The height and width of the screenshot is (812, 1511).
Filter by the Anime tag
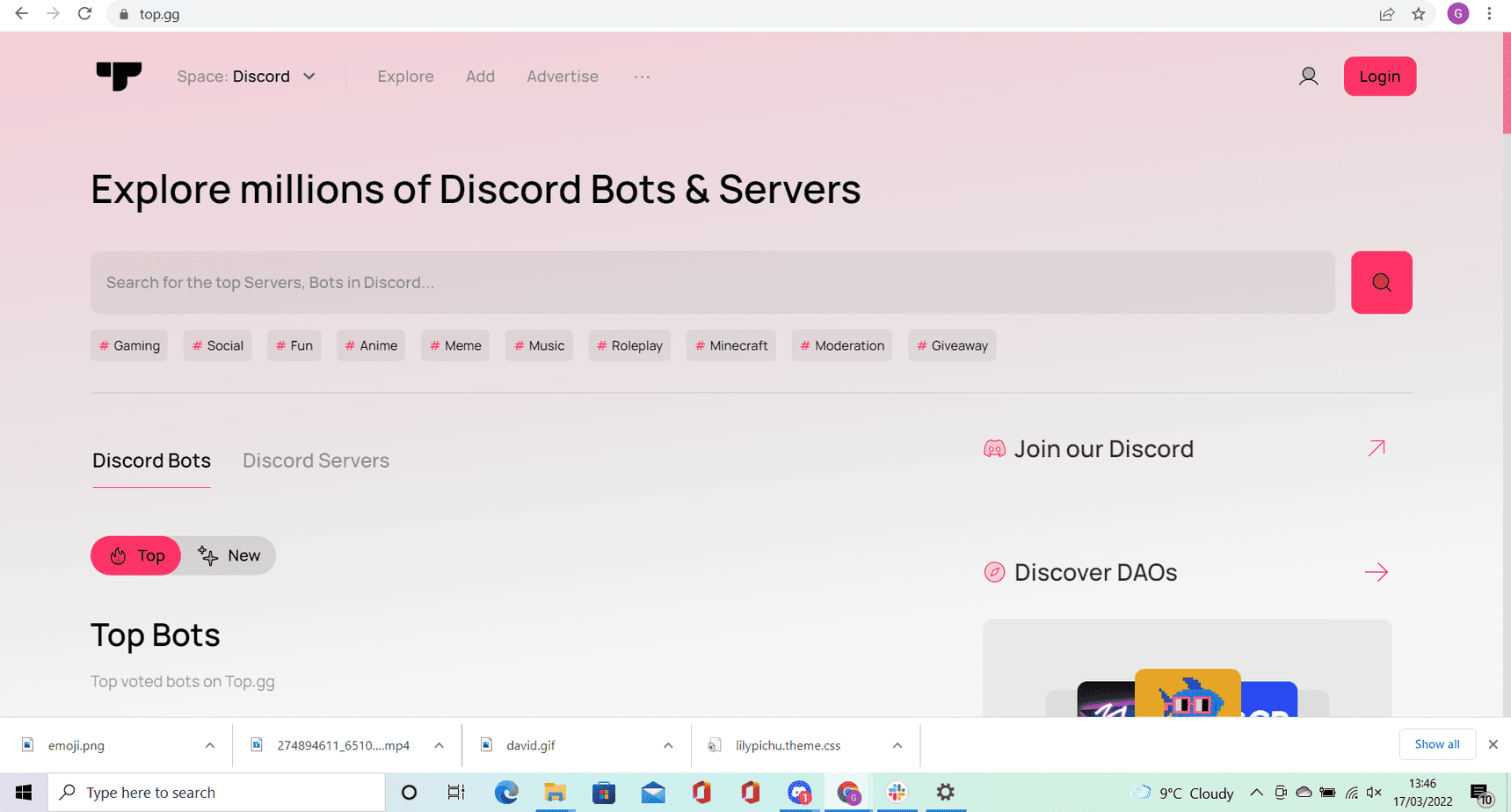(371, 345)
